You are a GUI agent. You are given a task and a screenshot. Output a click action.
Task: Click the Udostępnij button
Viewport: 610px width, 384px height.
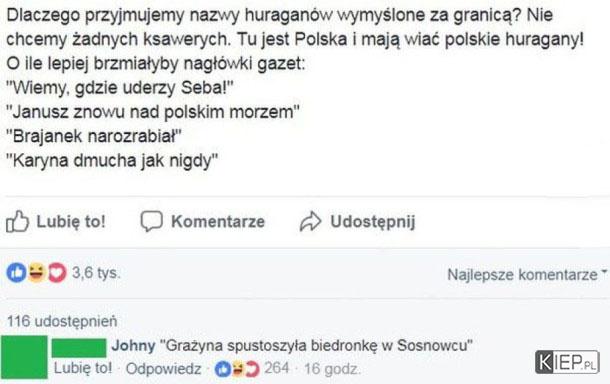click(357, 222)
